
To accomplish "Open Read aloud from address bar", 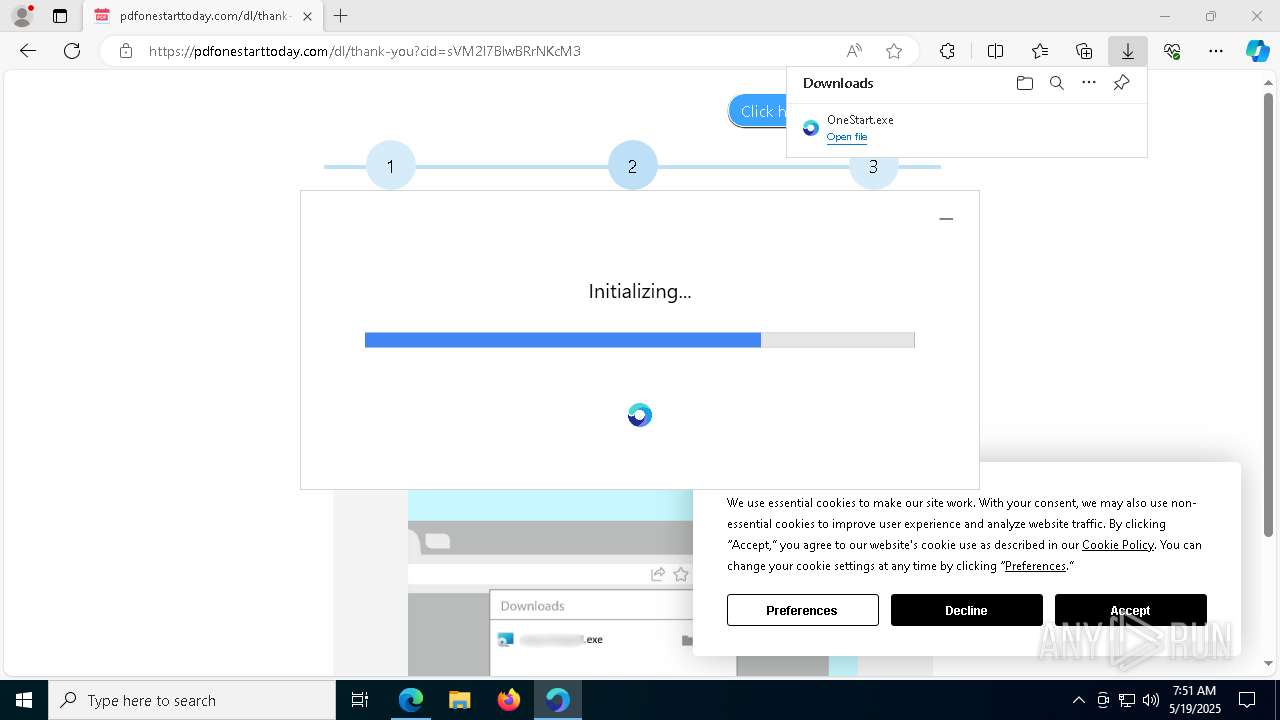I will (854, 51).
